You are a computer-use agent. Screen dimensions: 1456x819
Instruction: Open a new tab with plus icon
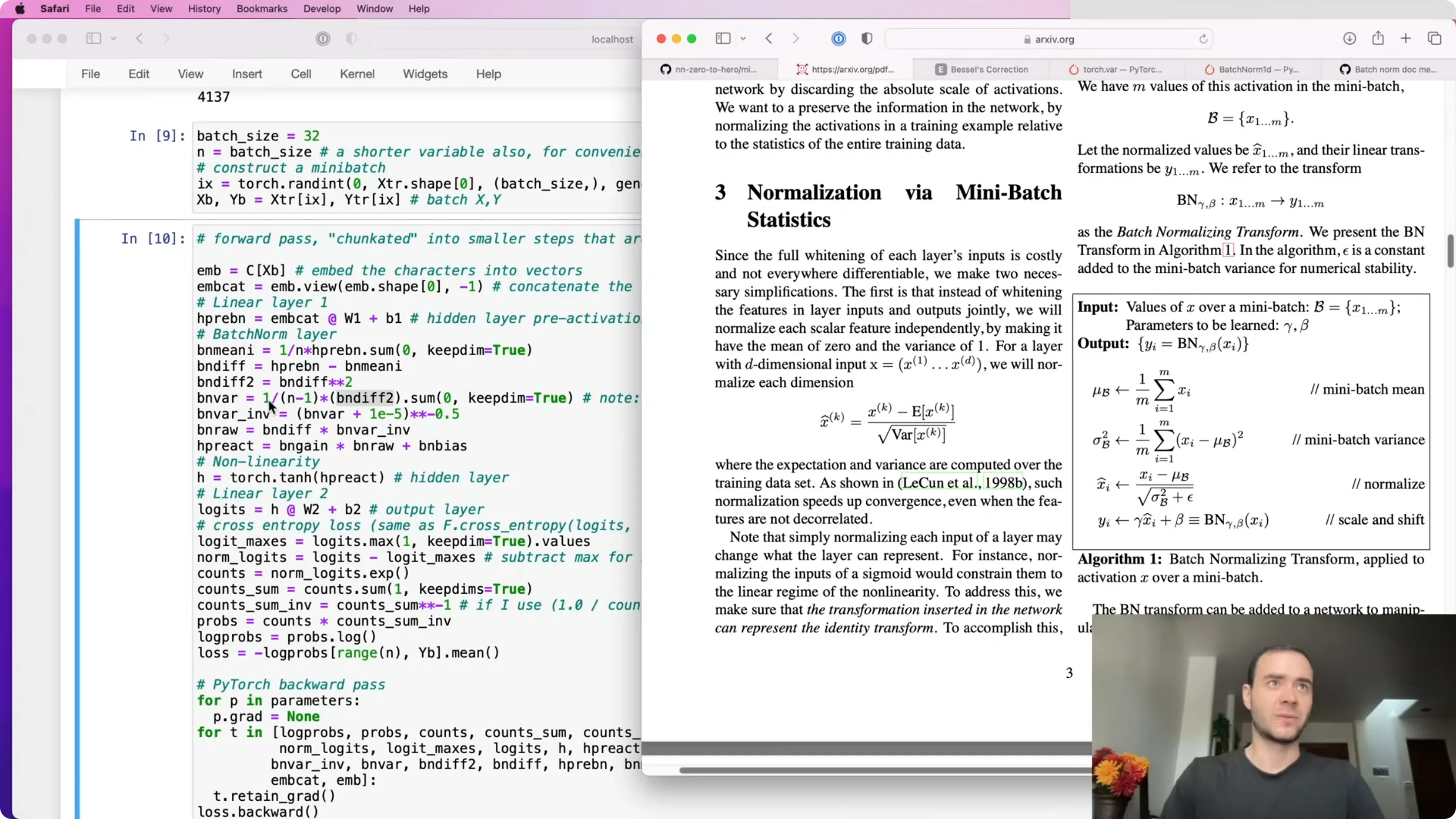point(1405,39)
